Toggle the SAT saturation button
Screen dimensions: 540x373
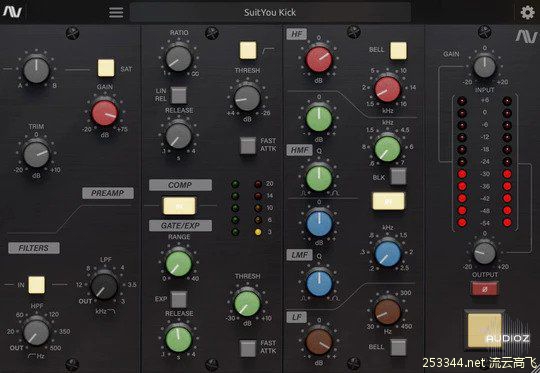coord(106,68)
